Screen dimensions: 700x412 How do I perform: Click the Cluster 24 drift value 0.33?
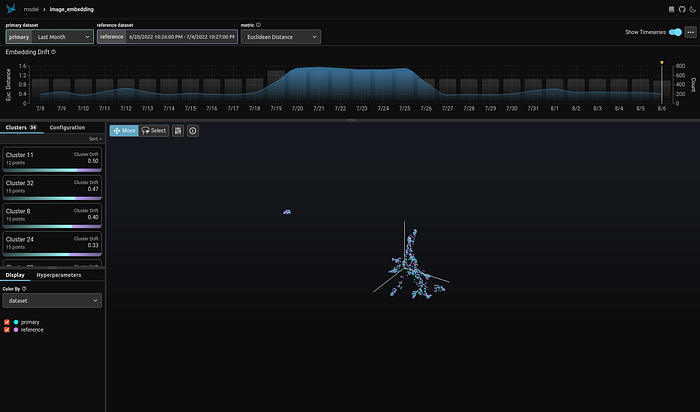point(93,246)
